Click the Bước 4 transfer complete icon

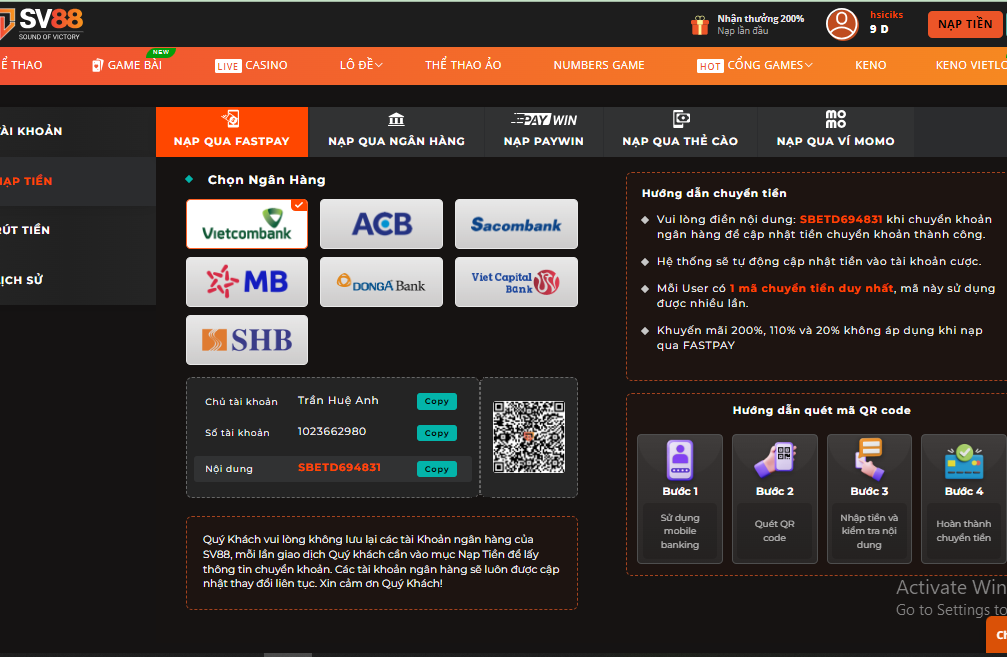tap(964, 462)
